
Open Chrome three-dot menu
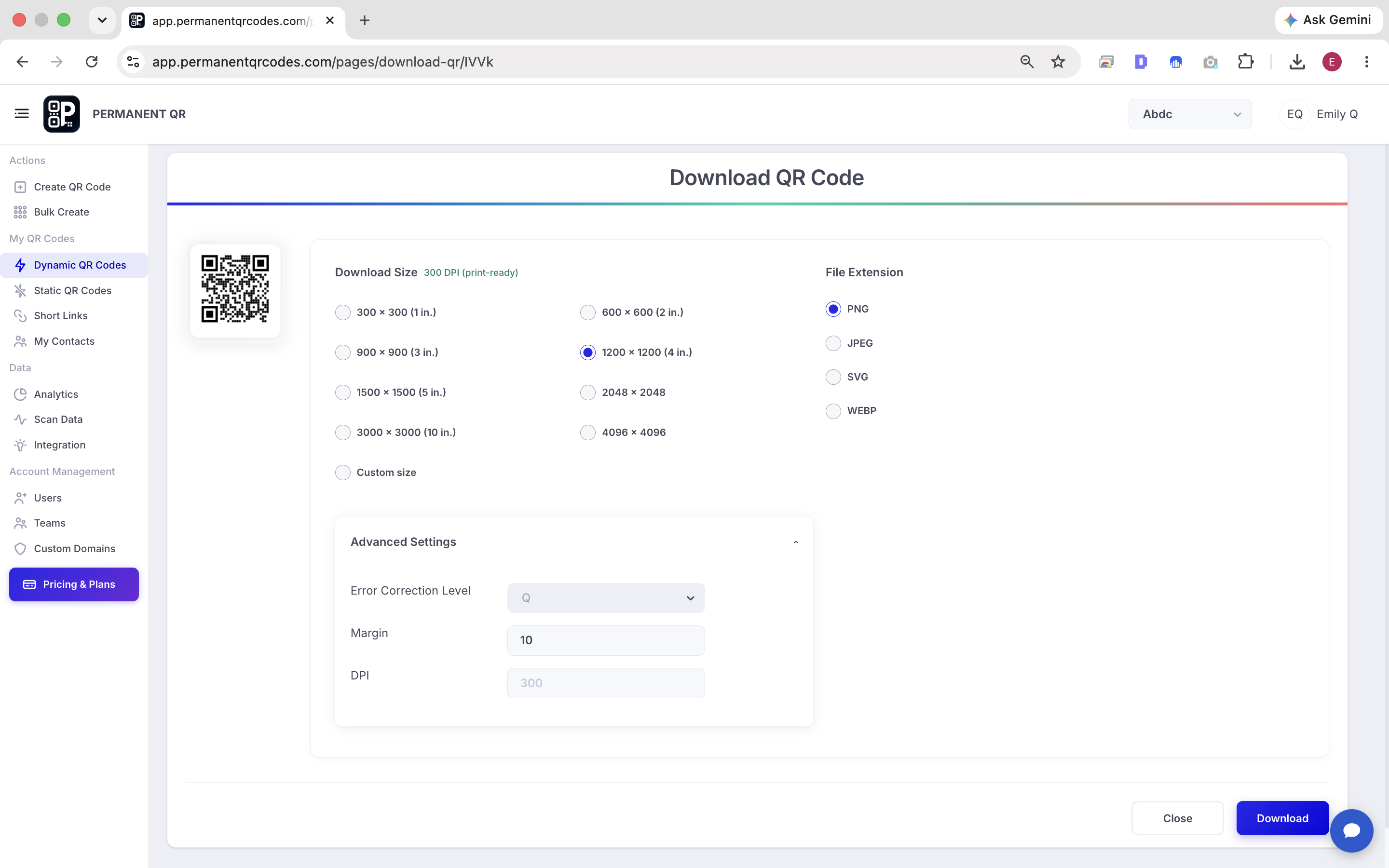(x=1367, y=61)
